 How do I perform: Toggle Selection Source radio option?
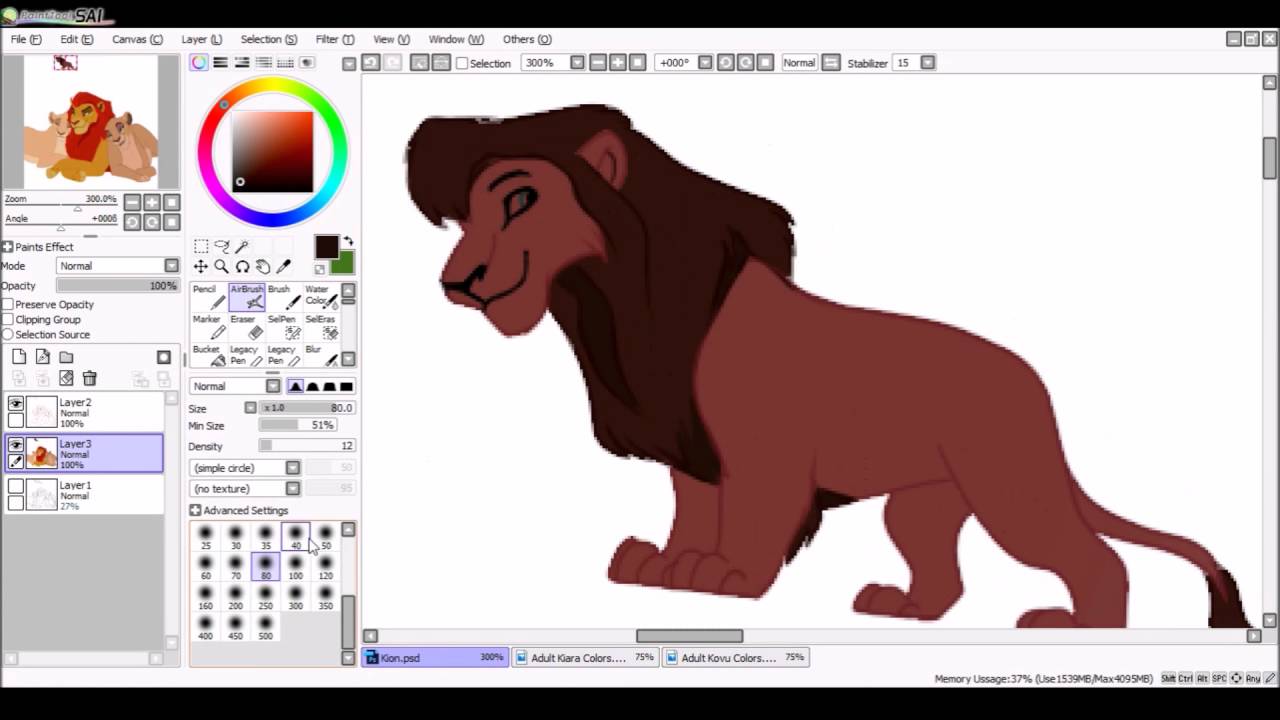[8, 334]
